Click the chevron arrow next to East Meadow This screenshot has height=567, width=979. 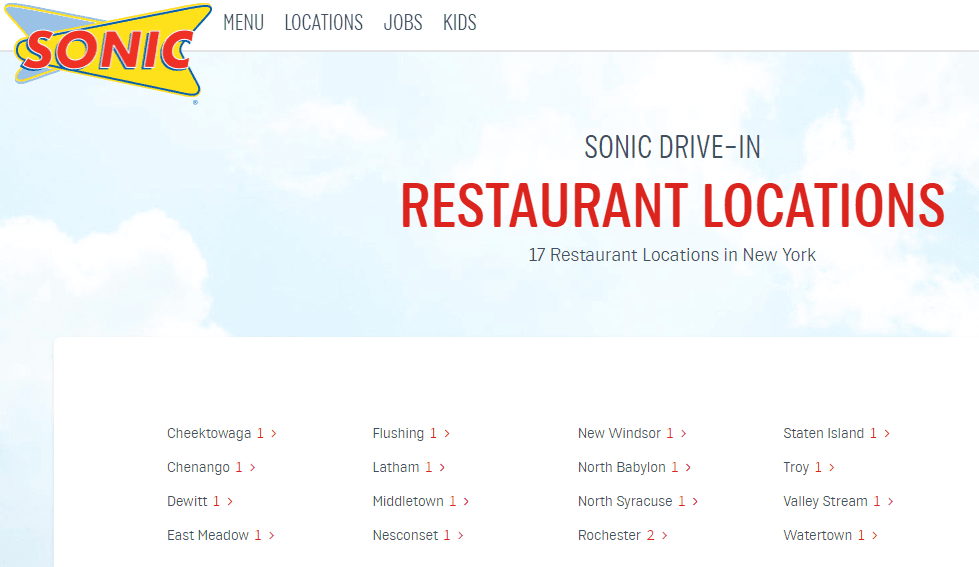tap(272, 535)
